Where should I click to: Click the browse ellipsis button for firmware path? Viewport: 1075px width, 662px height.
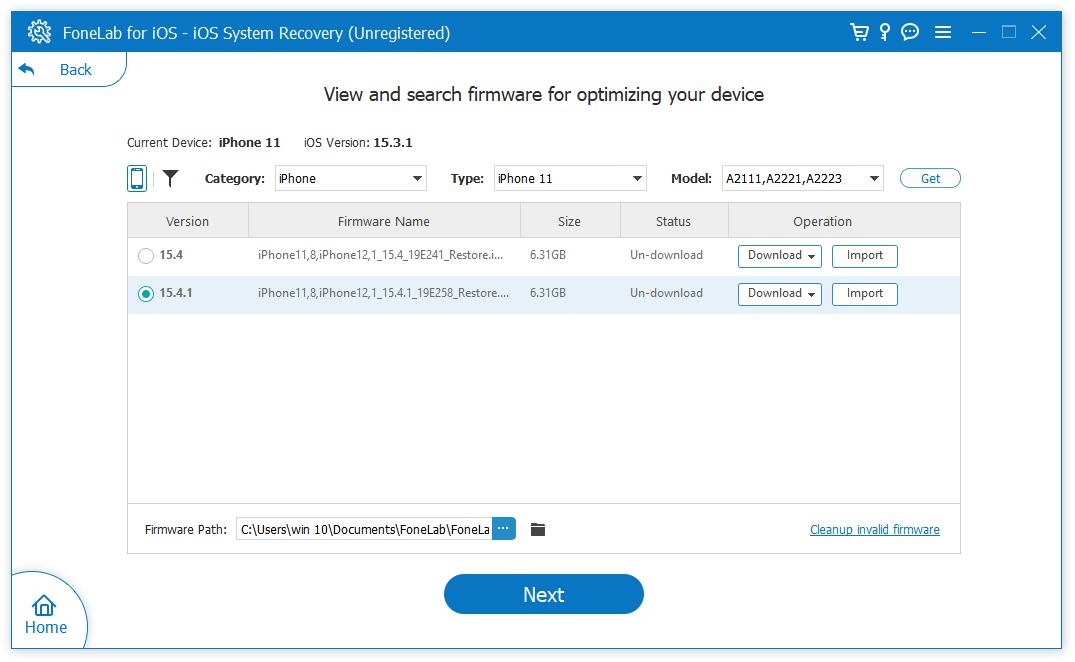[x=503, y=528]
